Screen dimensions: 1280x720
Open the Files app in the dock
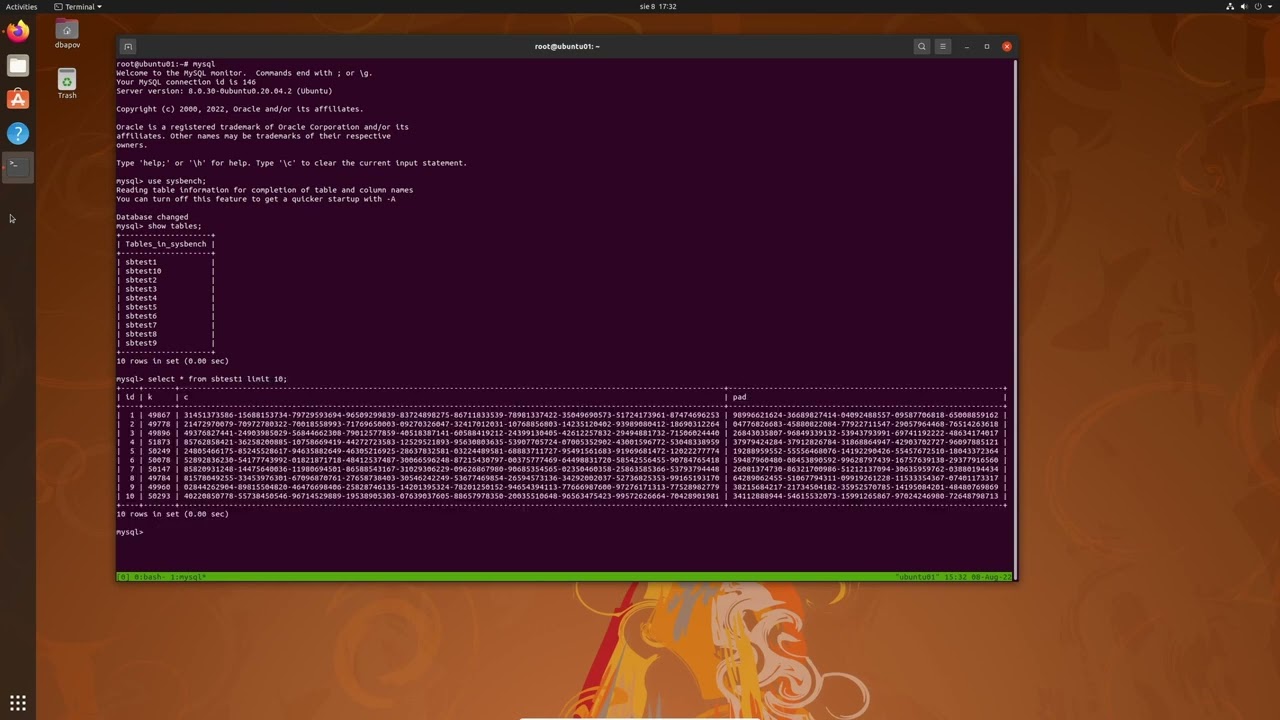tap(18, 66)
